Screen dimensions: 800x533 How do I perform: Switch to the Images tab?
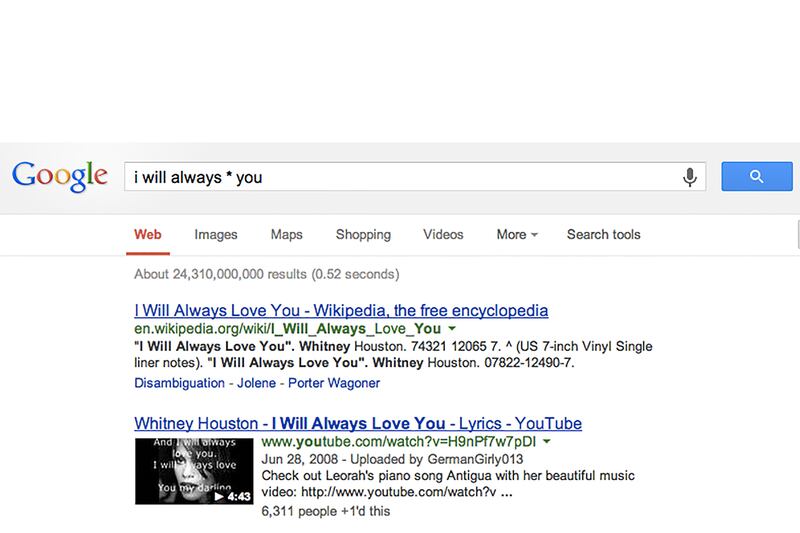coord(216,235)
